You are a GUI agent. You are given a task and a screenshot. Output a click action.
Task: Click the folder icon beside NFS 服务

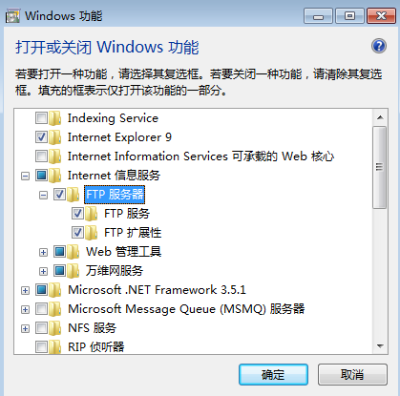(x=55, y=328)
